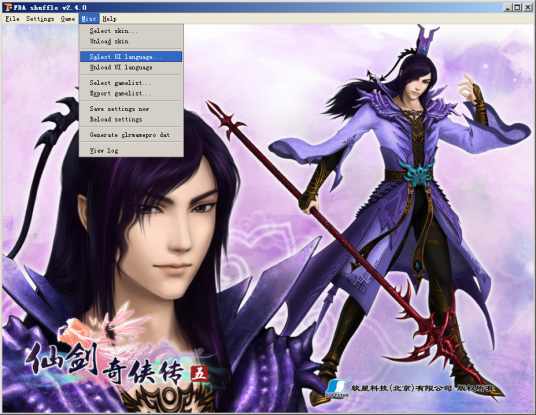This screenshot has width=536, height=415.
Task: Click the FBA shuffle title bar icon
Action: [8, 7]
